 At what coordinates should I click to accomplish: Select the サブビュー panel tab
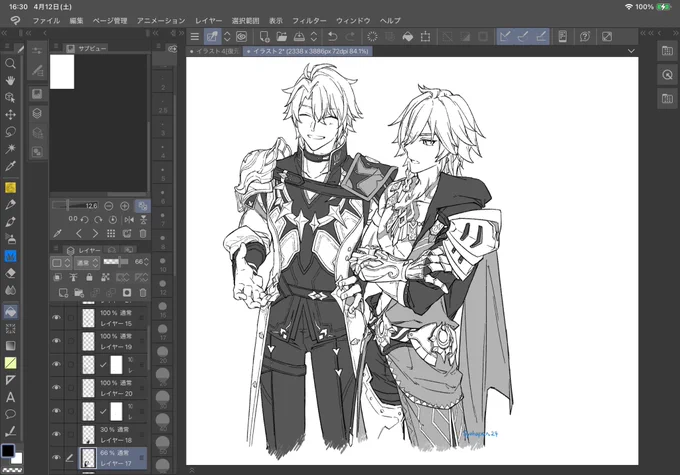pyautogui.click(x=87, y=48)
